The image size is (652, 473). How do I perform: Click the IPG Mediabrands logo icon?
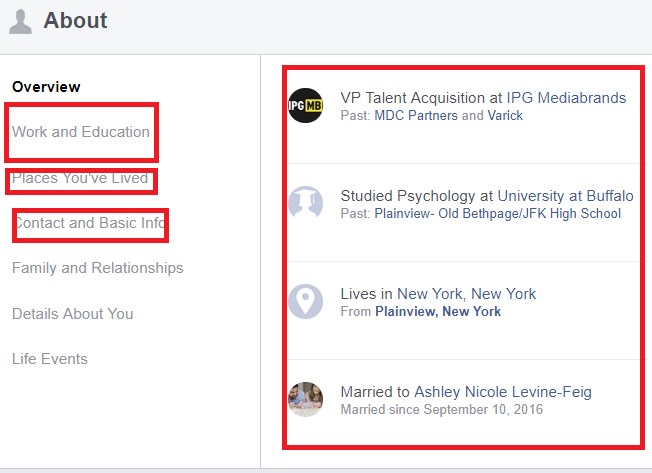point(305,105)
